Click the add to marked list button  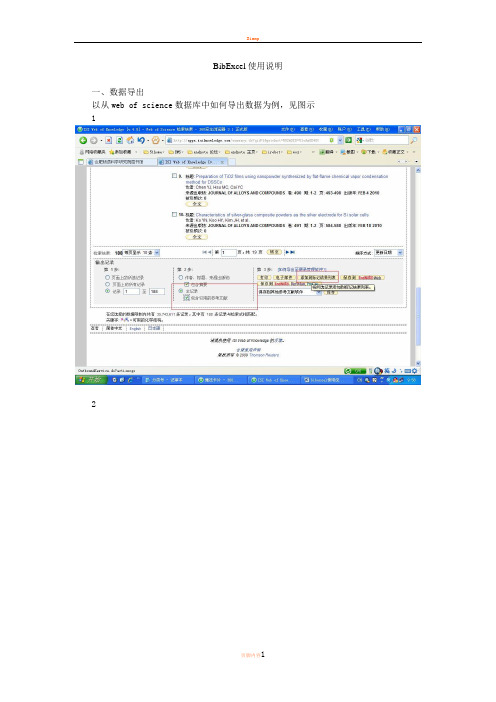pos(317,278)
